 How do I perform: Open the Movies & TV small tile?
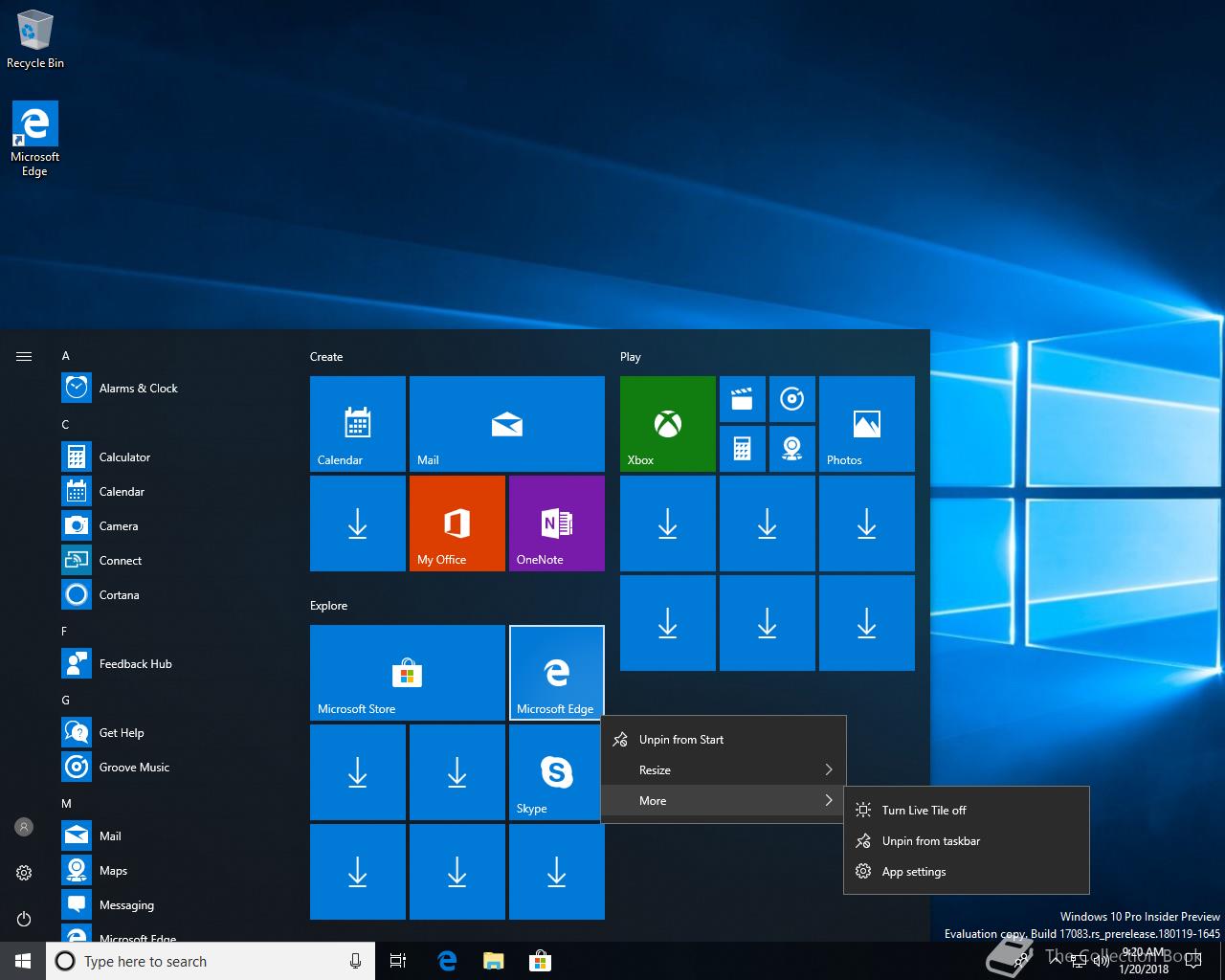click(743, 399)
